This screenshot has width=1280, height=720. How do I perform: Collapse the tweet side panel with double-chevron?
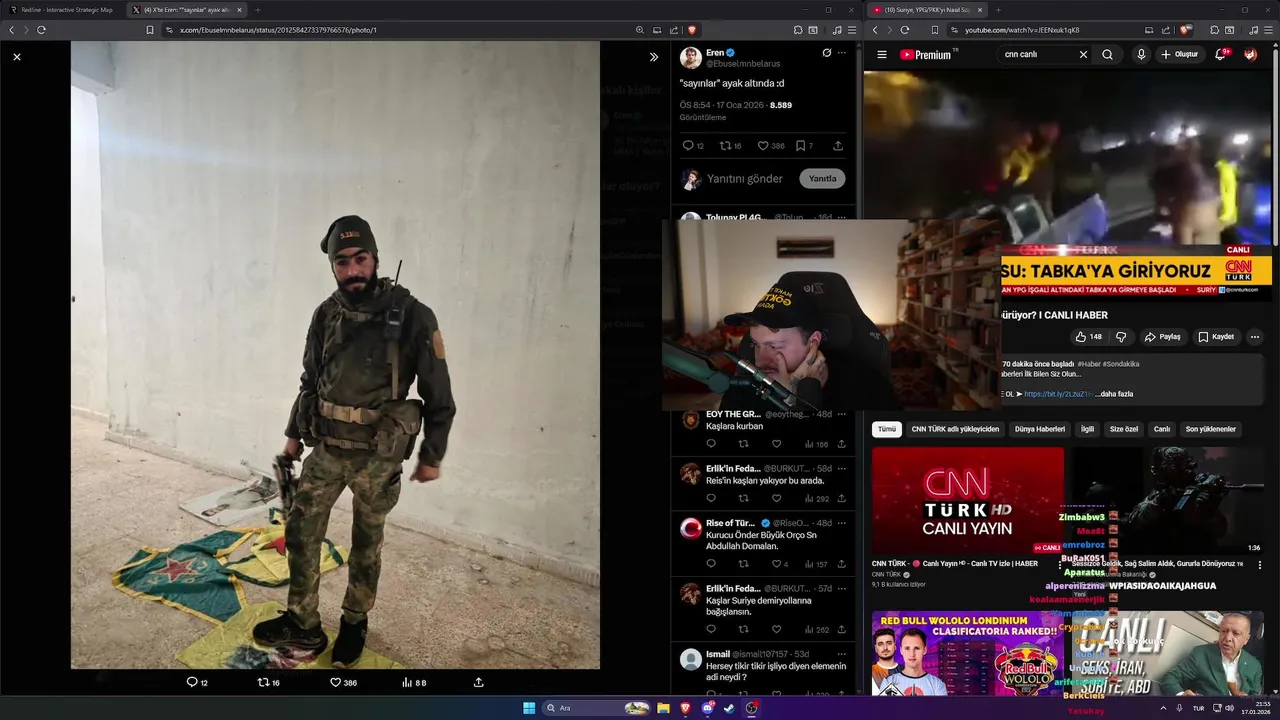pos(654,57)
